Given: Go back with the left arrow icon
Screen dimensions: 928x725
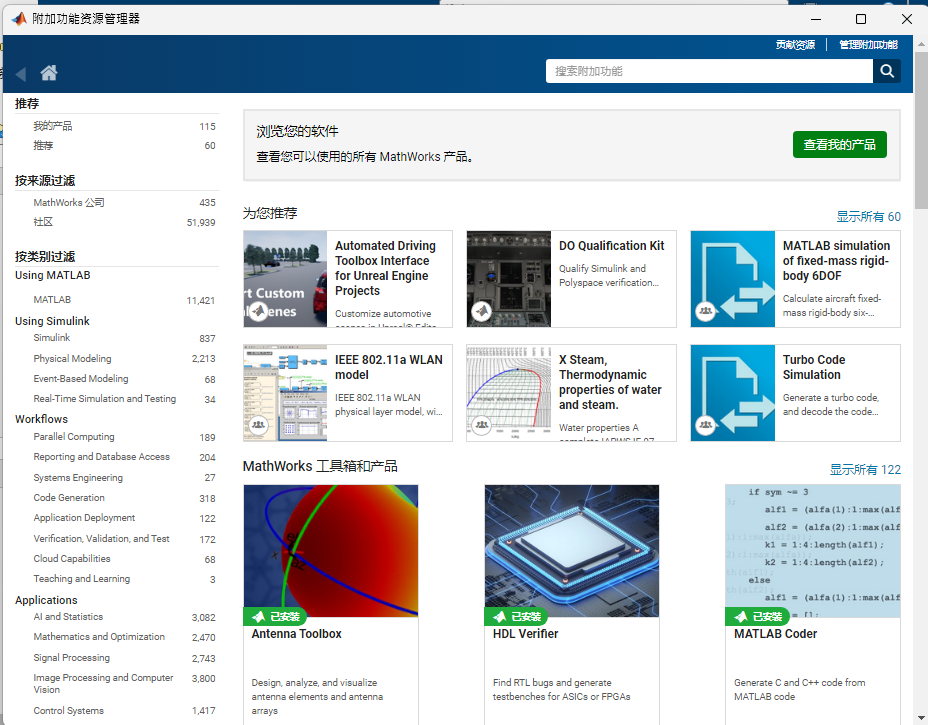Looking at the screenshot, I should pos(21,74).
